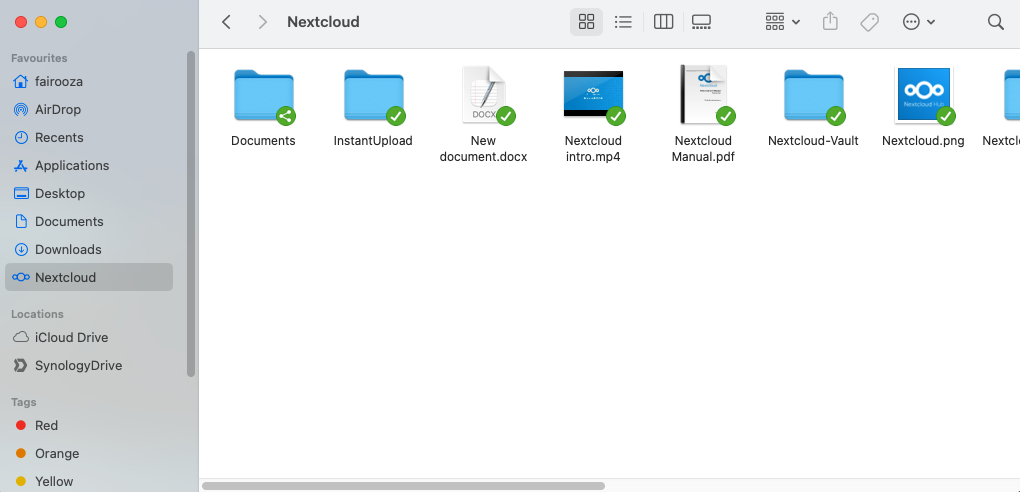The height and width of the screenshot is (492, 1020).
Task: Switch to icon grid view
Action: (x=586, y=22)
